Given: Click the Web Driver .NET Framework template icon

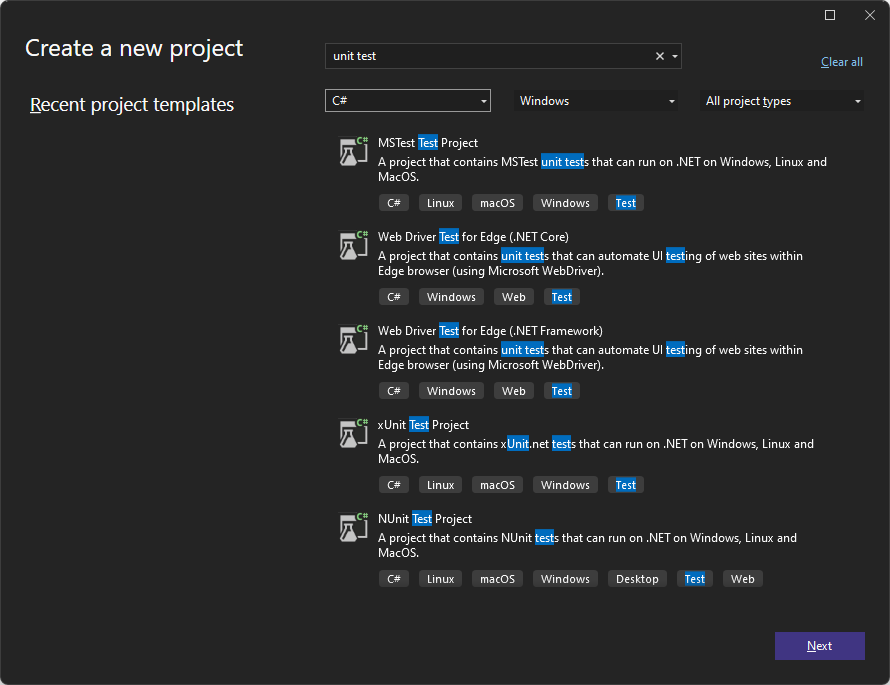Looking at the screenshot, I should pyautogui.click(x=353, y=339).
